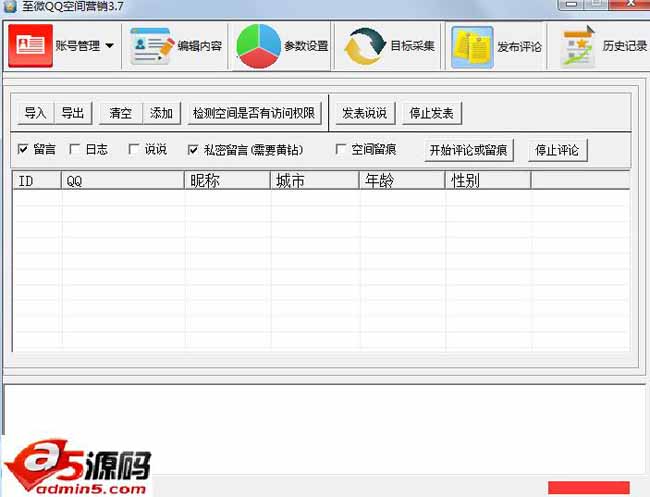
Task: Click the 添加 button
Action: point(162,113)
